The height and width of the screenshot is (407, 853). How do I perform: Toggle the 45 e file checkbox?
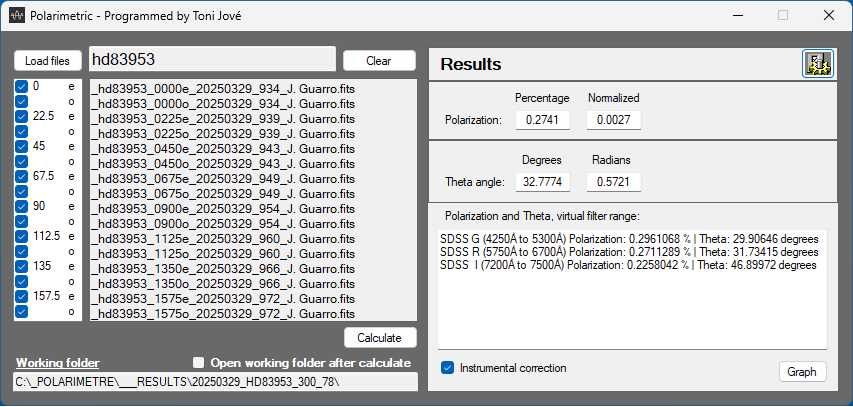click(21, 146)
